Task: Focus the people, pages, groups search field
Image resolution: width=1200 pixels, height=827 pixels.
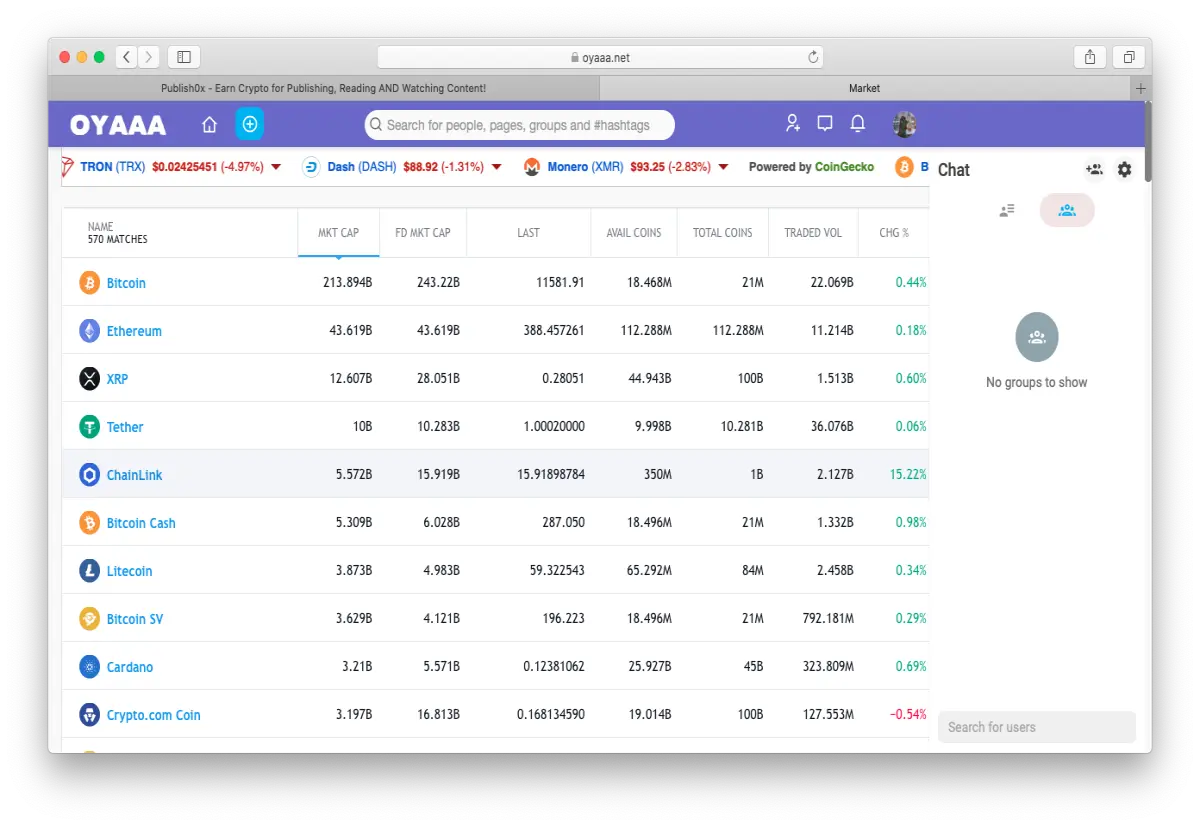Action: tap(520, 125)
